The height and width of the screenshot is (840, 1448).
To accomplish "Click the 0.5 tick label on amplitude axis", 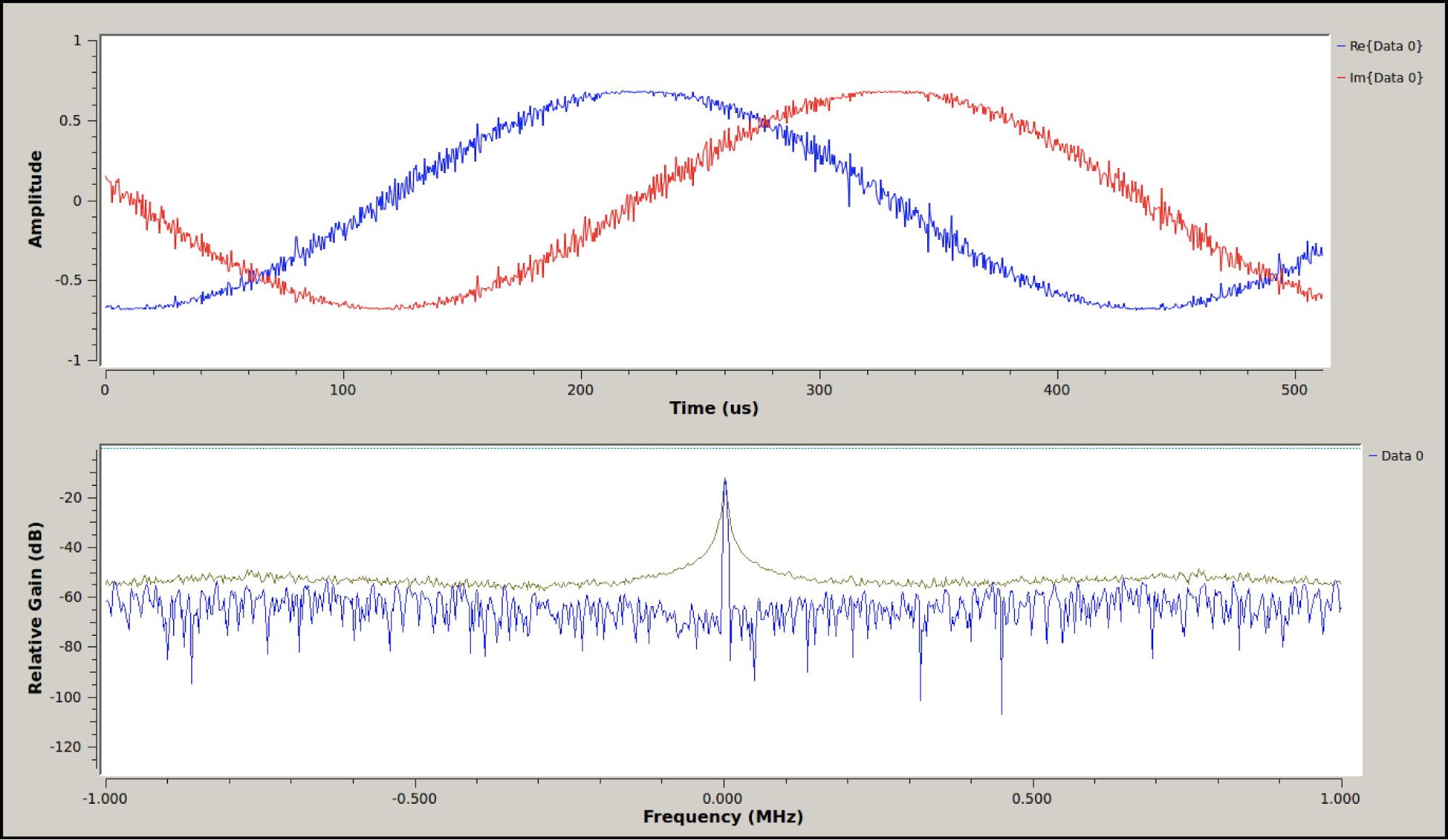I will (x=70, y=121).
